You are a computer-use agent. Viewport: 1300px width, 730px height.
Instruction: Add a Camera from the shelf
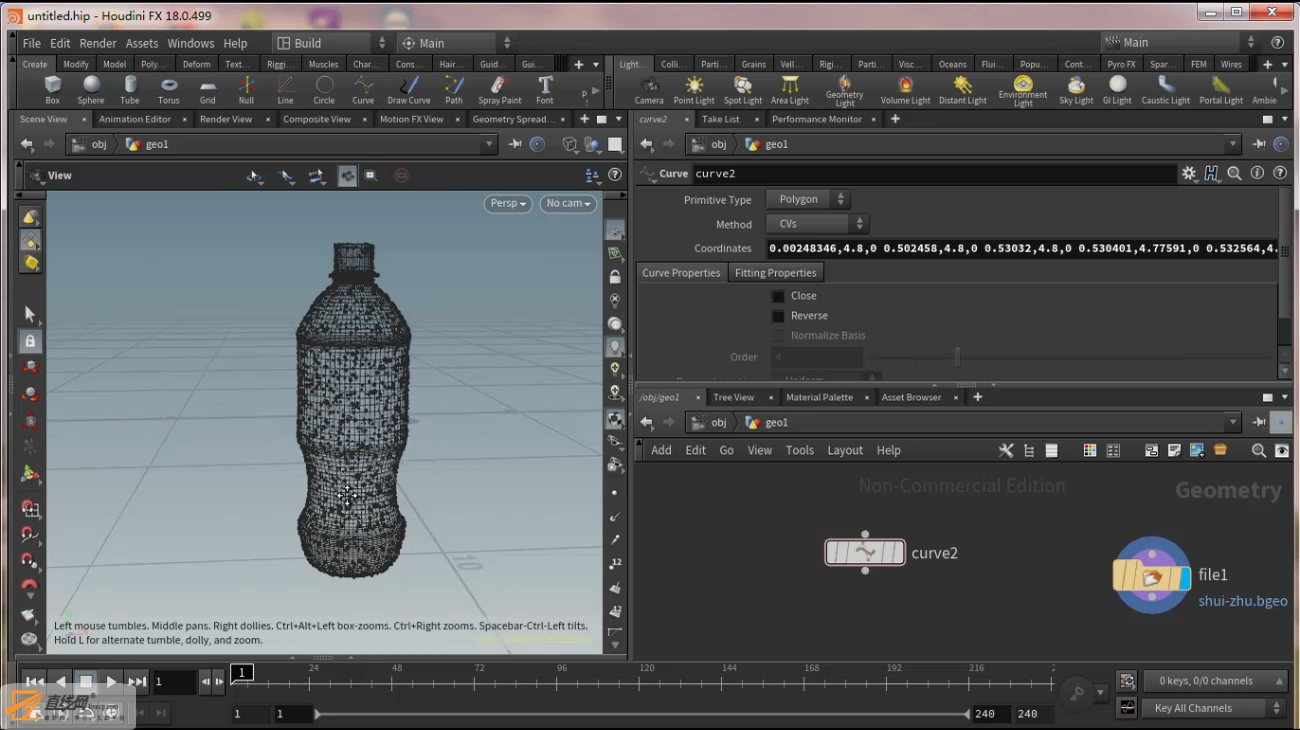point(649,89)
